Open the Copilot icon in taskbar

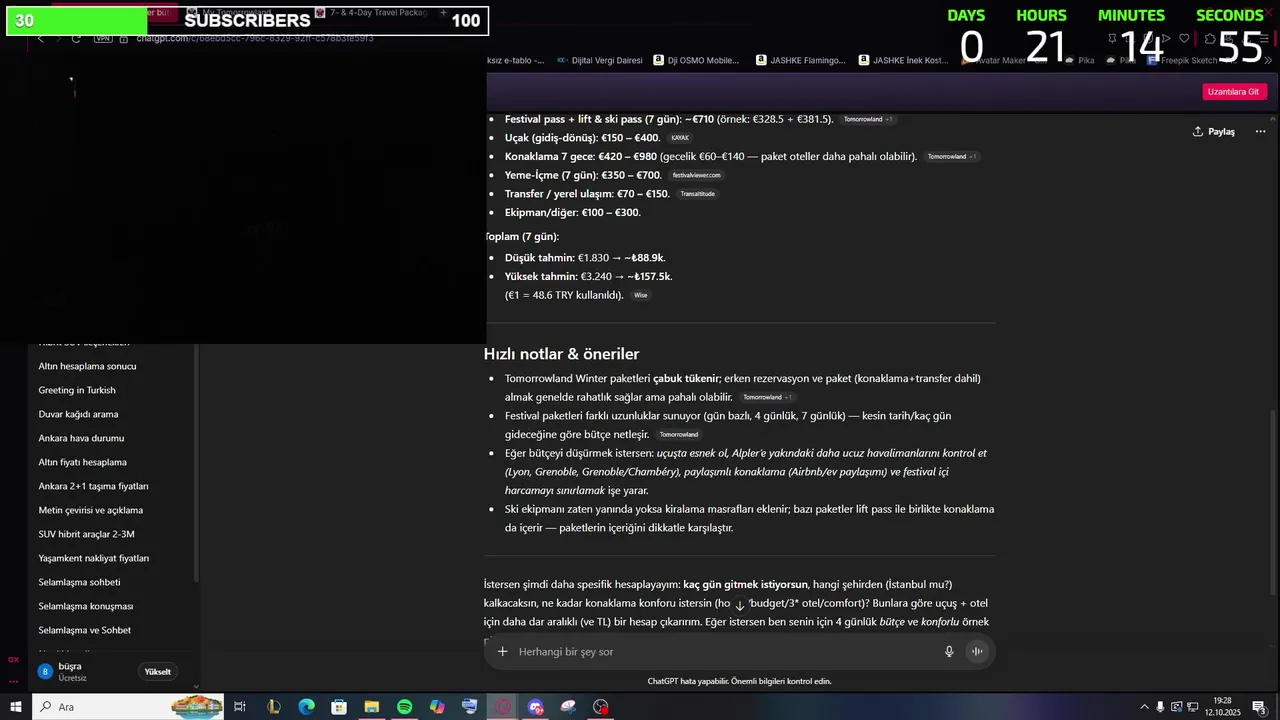point(437,707)
